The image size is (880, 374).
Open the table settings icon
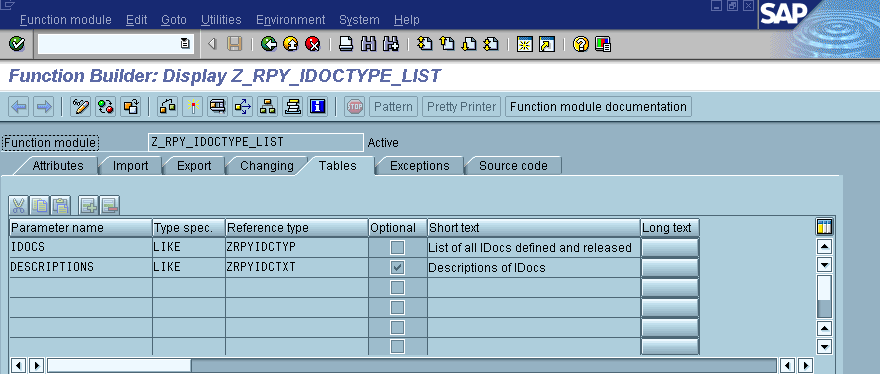click(824, 227)
